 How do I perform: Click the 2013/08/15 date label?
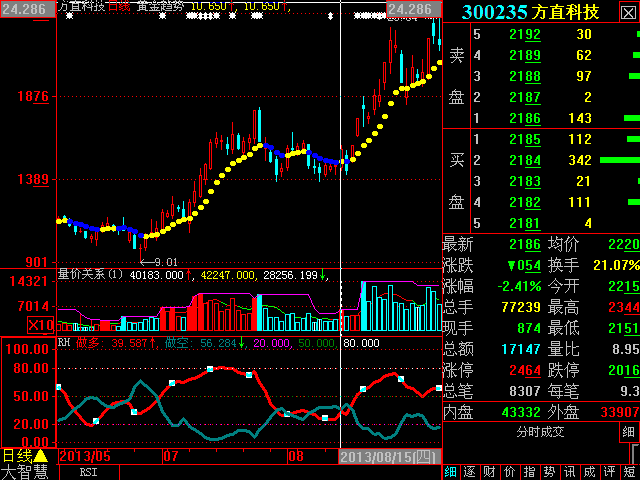click(391, 456)
